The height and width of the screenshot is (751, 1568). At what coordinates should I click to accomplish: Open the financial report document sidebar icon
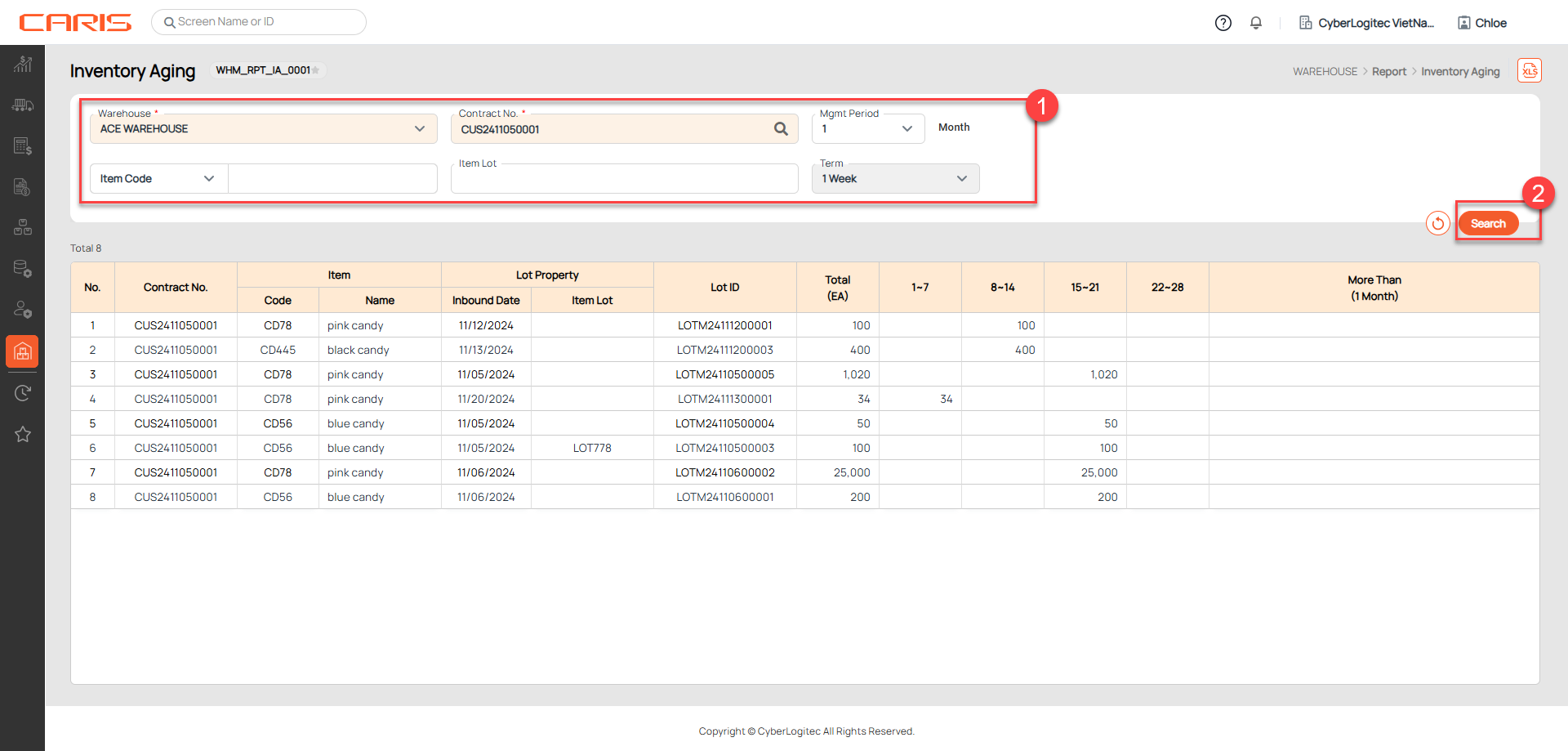pos(23,187)
